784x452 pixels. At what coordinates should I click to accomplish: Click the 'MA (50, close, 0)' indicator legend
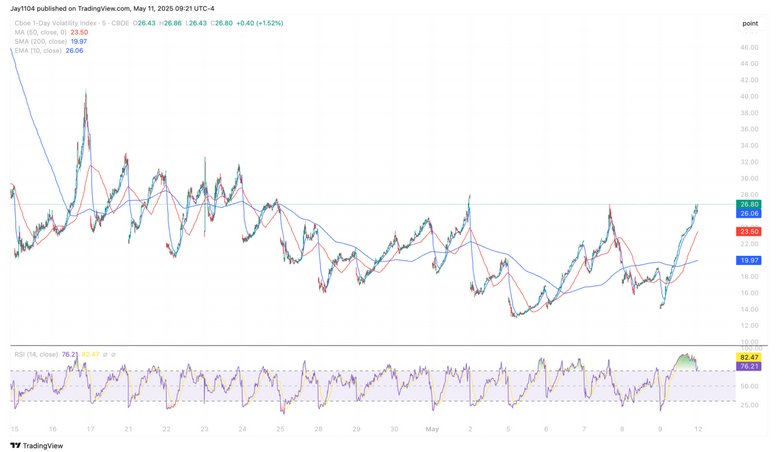click(40, 32)
